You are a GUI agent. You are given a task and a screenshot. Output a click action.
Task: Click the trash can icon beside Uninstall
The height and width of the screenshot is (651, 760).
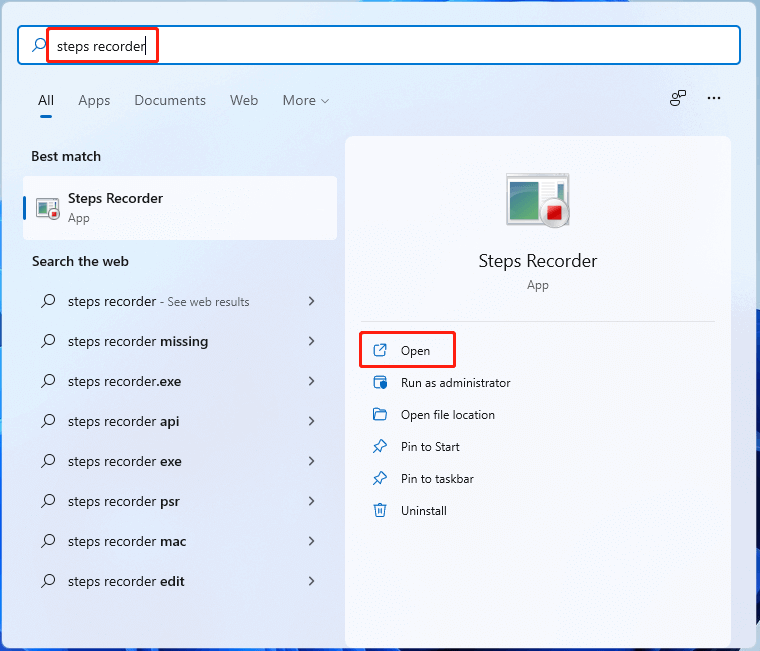(x=380, y=510)
